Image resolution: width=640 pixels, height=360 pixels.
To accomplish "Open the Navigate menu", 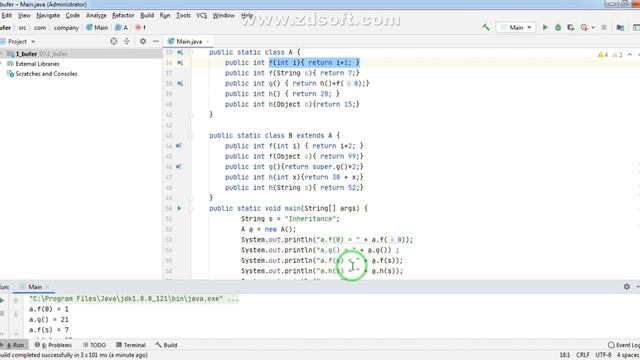I will [x=48, y=15].
